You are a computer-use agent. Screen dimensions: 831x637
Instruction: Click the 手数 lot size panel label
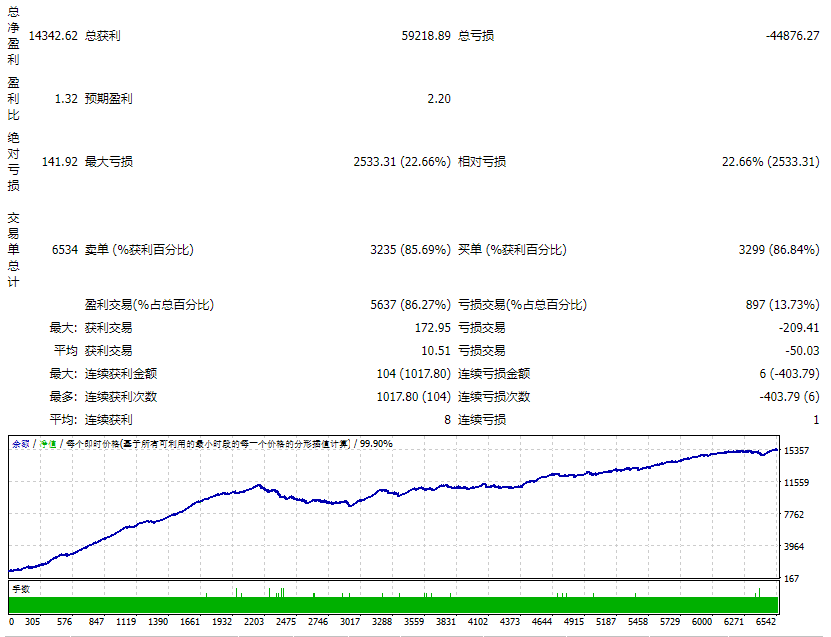coord(22,589)
